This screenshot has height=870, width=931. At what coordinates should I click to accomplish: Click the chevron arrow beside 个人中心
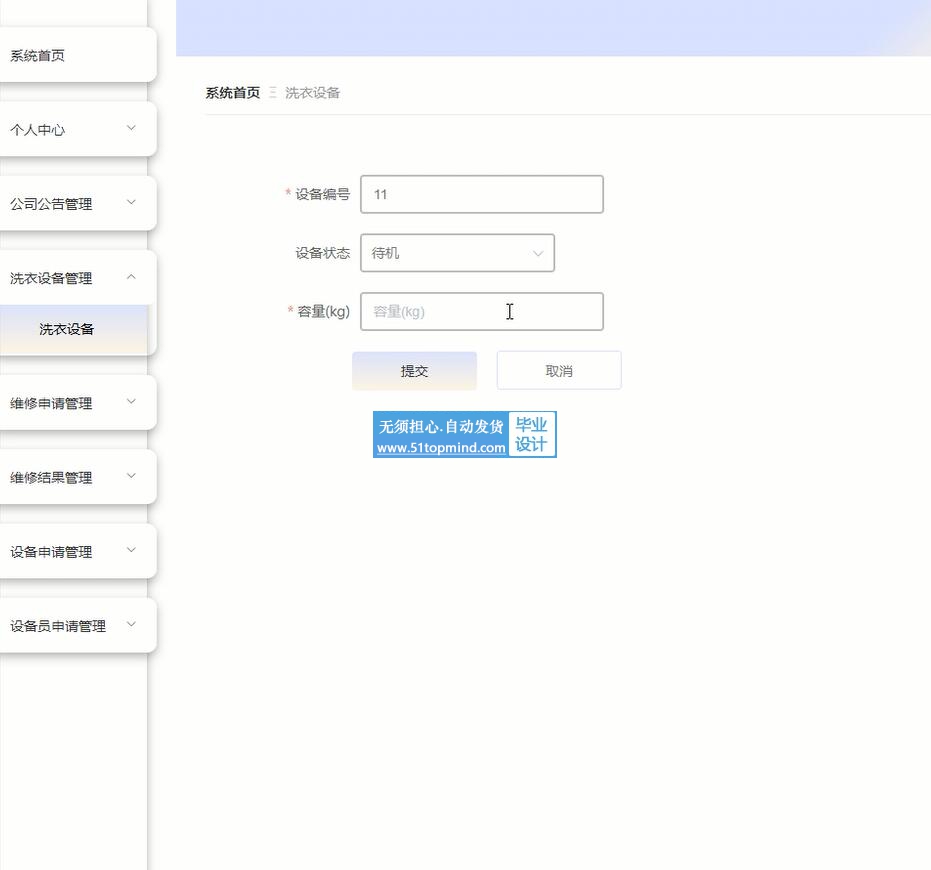point(131,128)
